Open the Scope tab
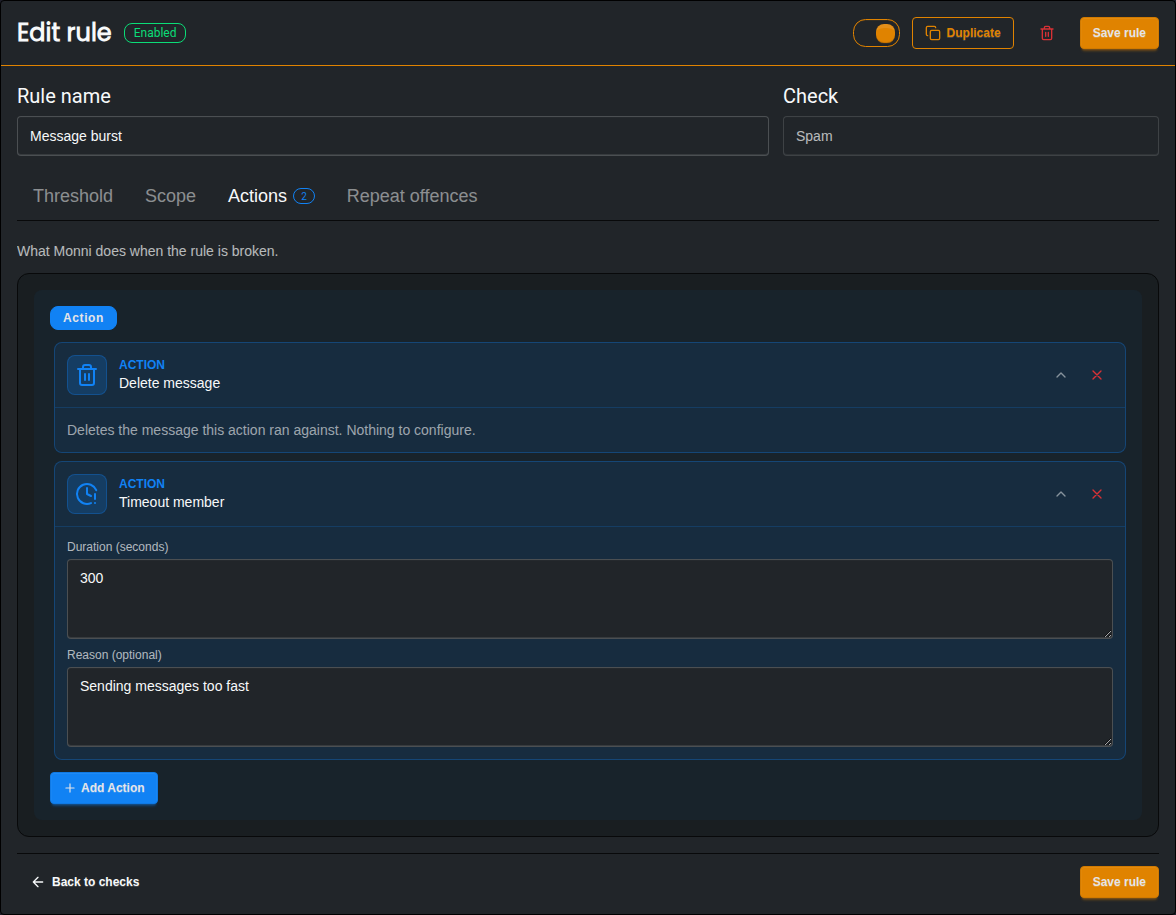This screenshot has height=915, width=1176. [x=170, y=196]
